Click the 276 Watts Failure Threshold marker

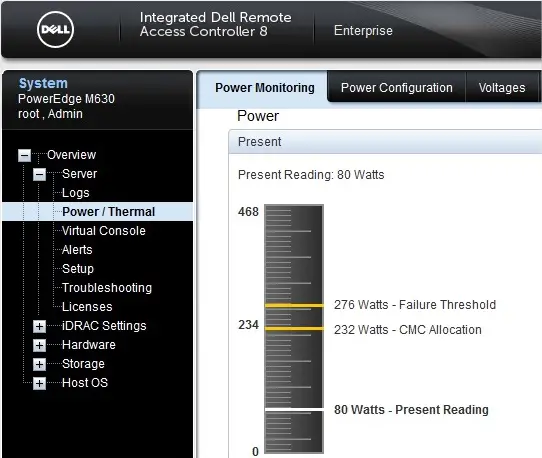[294, 306]
